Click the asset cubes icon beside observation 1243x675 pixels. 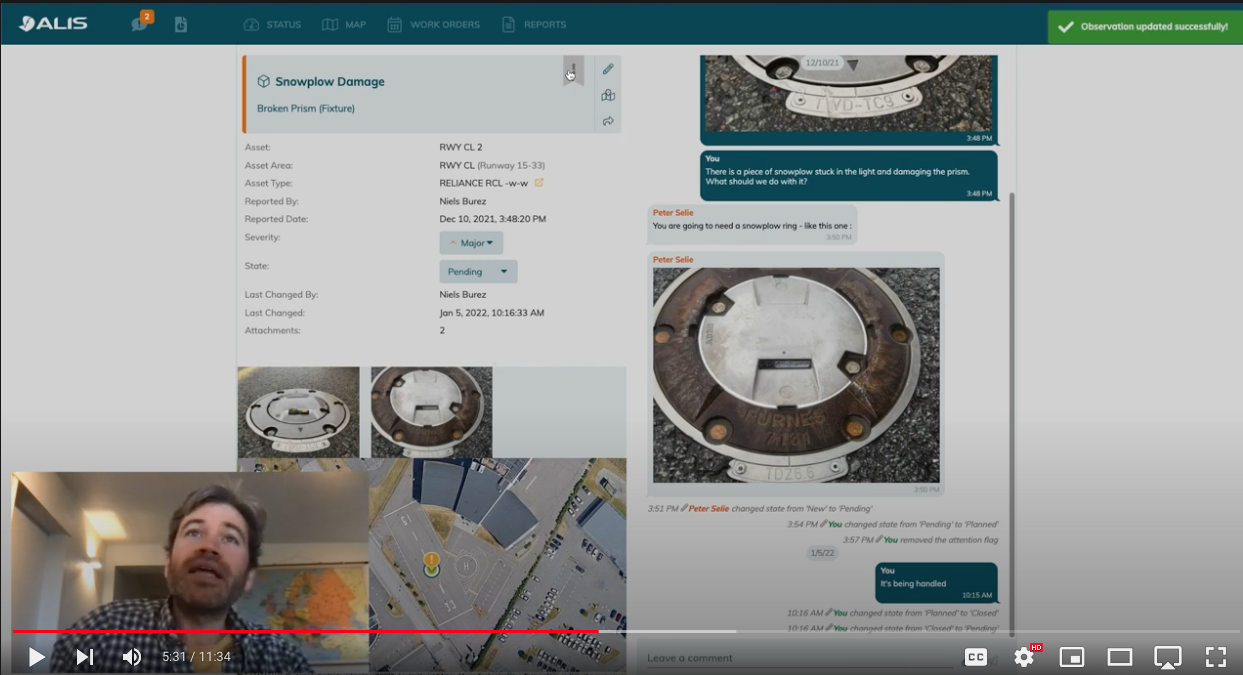(607, 95)
